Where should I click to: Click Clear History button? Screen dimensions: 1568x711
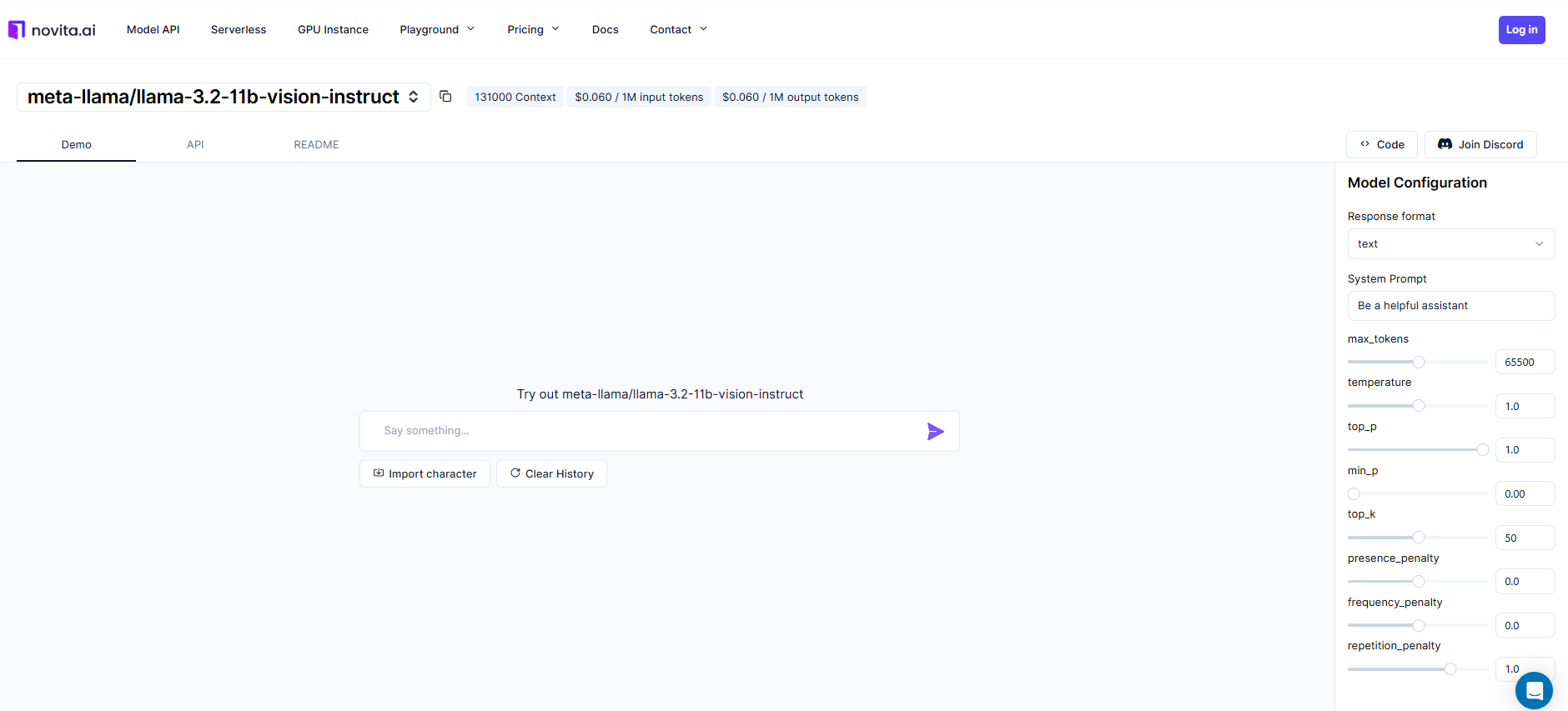(x=551, y=473)
